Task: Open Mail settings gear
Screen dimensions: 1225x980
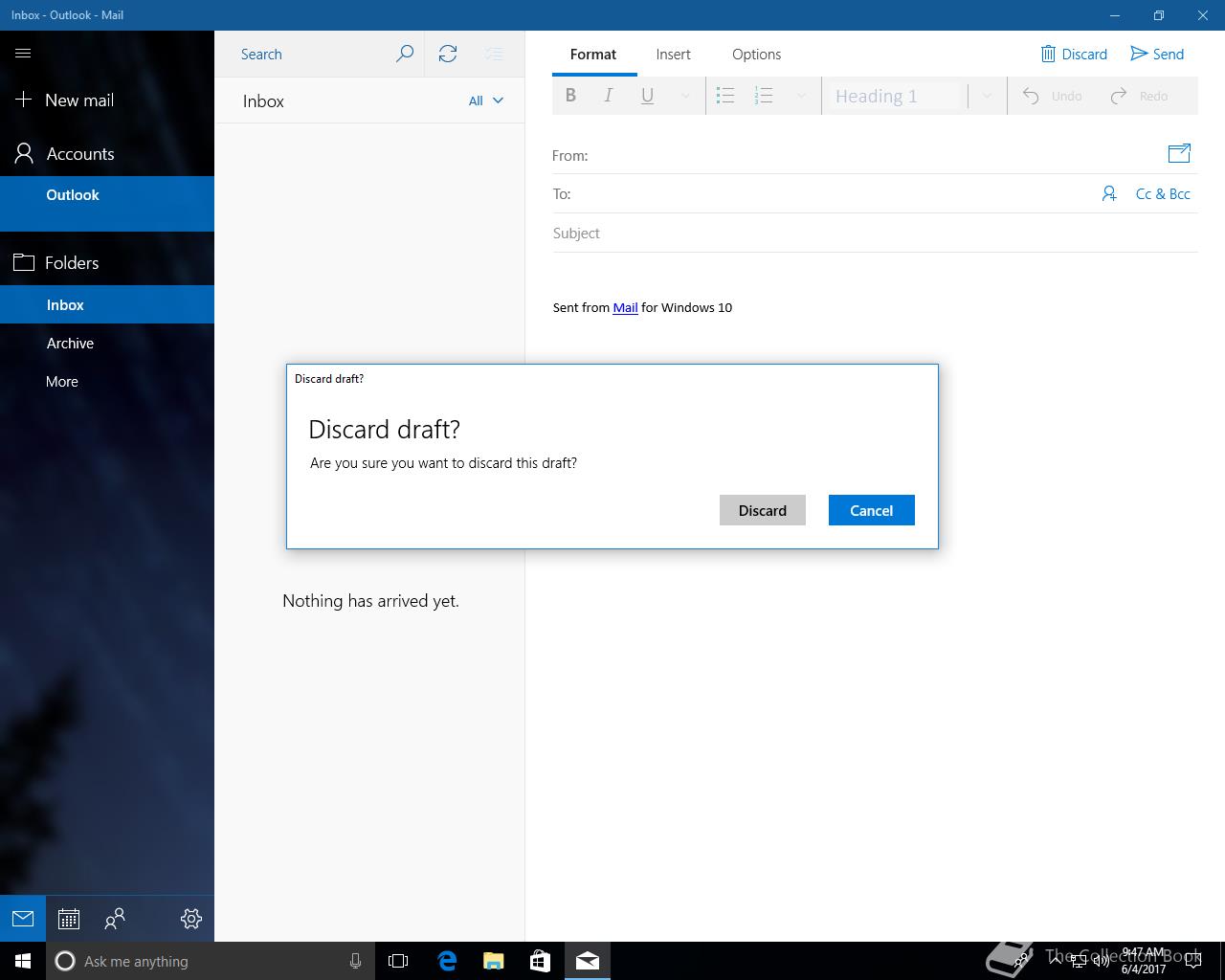Action: 191,919
